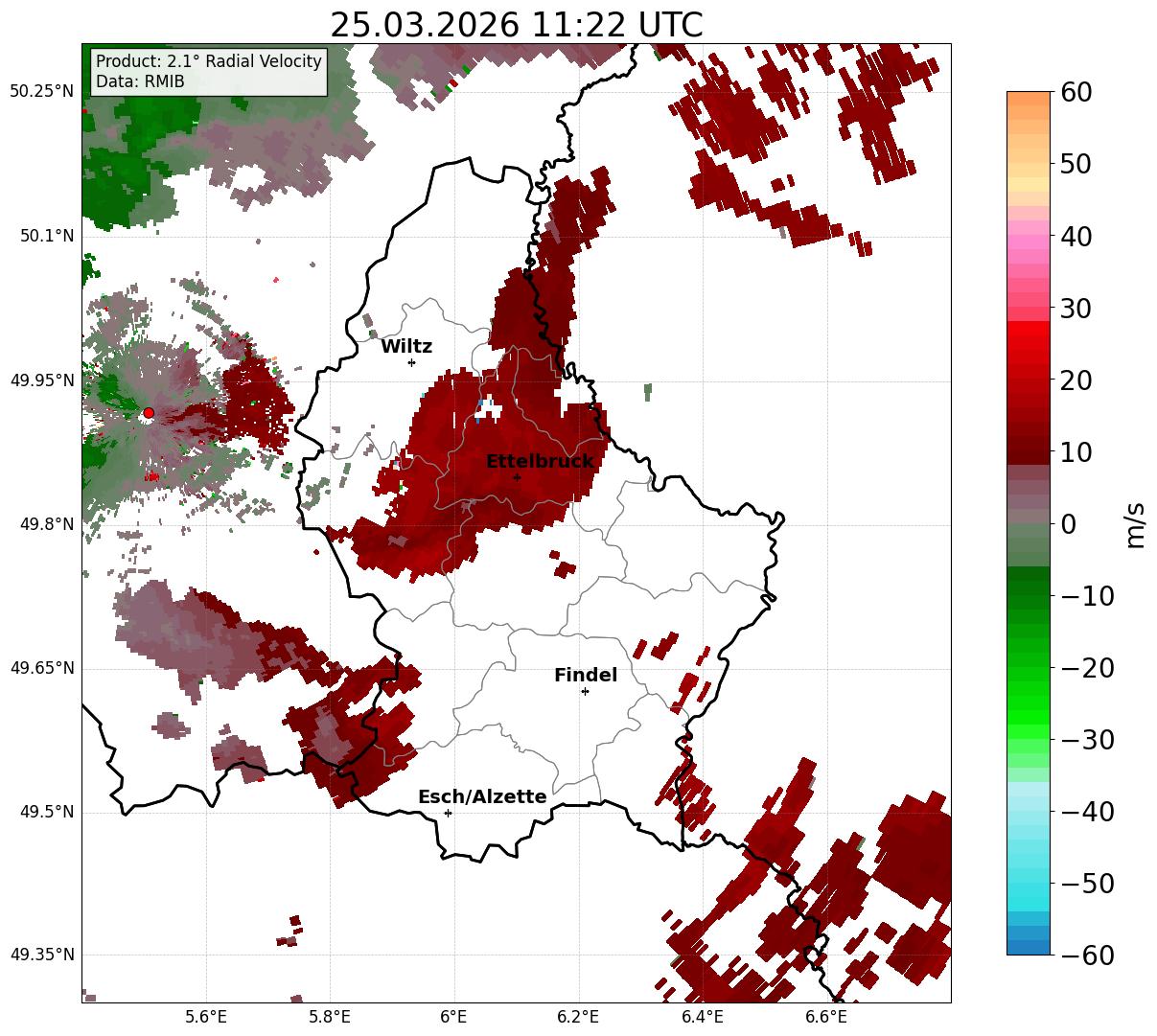Click the 49.95°N latitude tick label
The height and width of the screenshot is (1036, 1157).
[42, 380]
